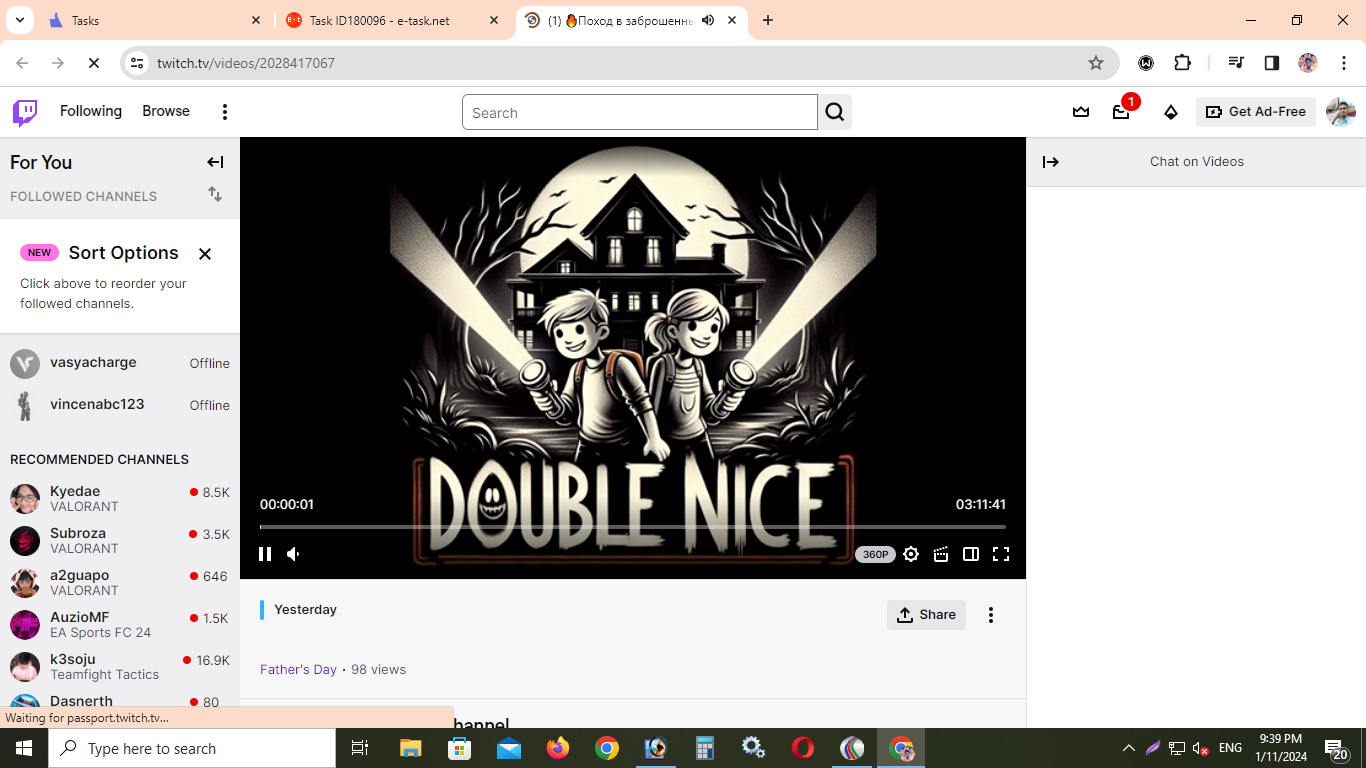The width and height of the screenshot is (1366, 768).
Task: Stop loading the page
Action: point(94,63)
